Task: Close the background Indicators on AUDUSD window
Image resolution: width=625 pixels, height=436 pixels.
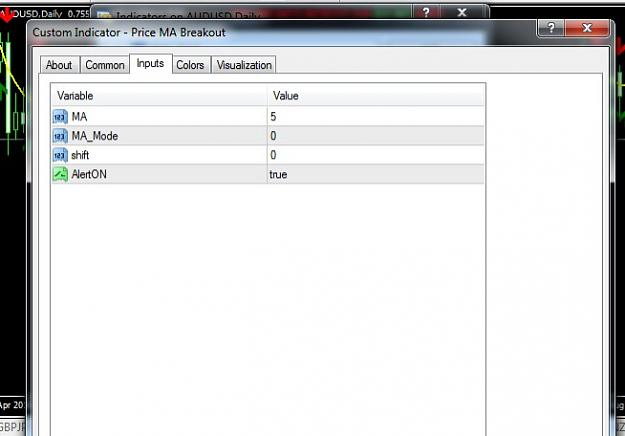Action: pos(462,12)
